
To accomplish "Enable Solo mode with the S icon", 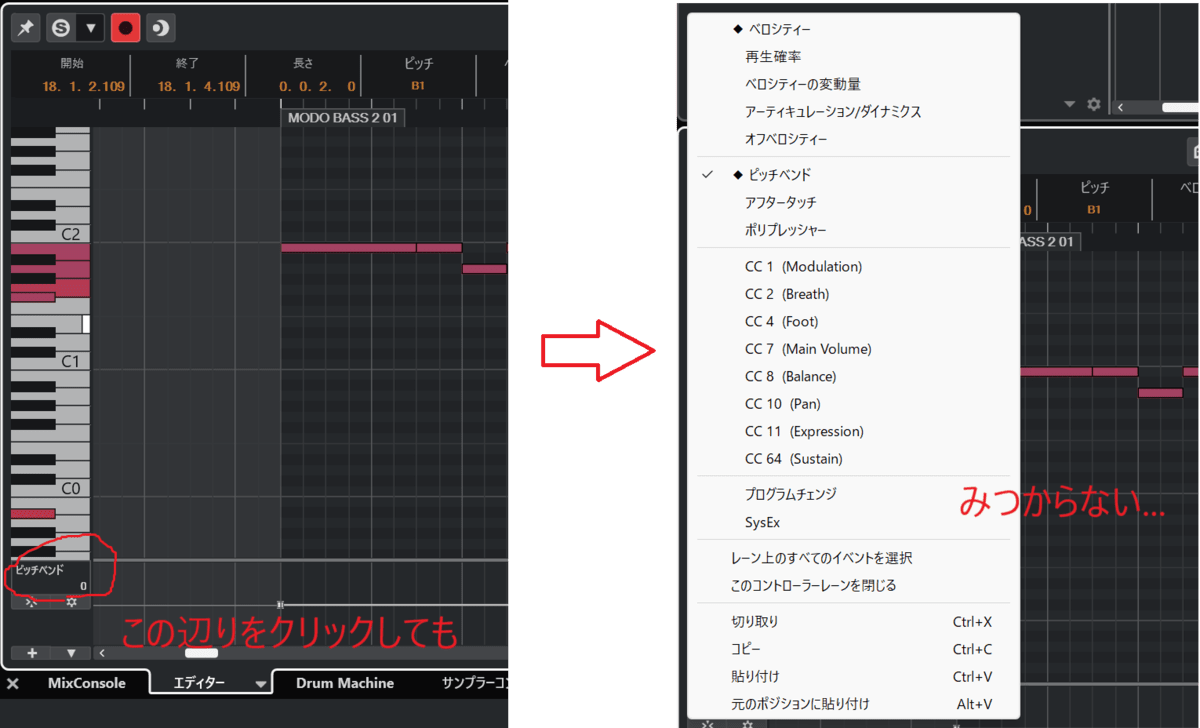I will coord(60,27).
